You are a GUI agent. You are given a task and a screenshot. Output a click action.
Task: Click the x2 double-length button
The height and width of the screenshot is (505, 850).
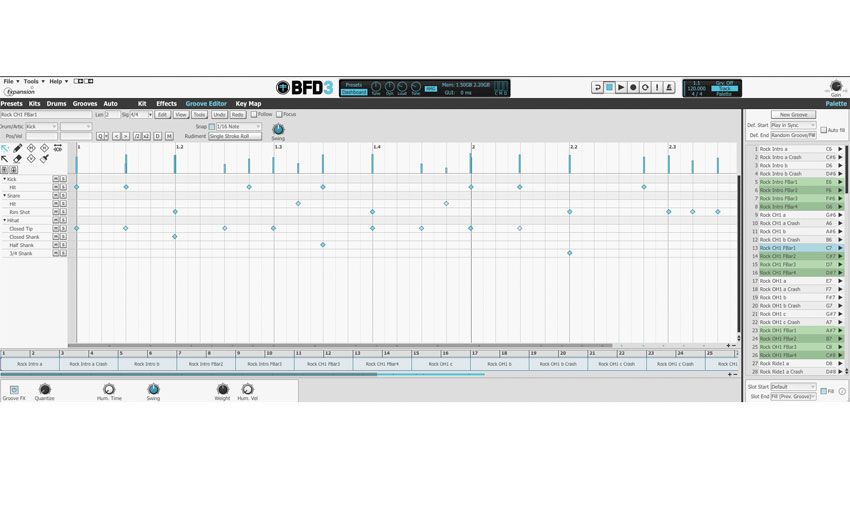146,137
